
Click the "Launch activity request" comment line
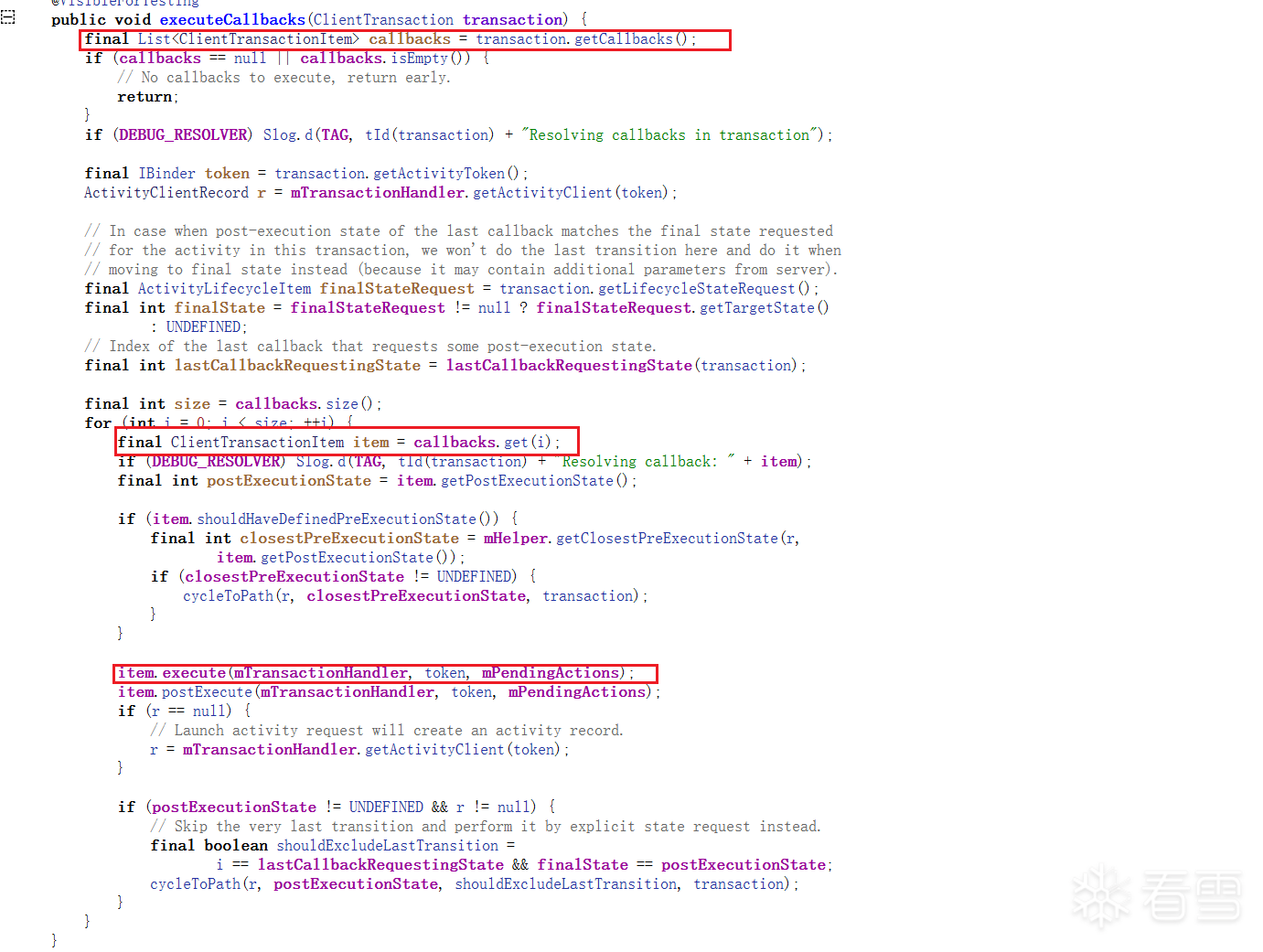click(386, 731)
